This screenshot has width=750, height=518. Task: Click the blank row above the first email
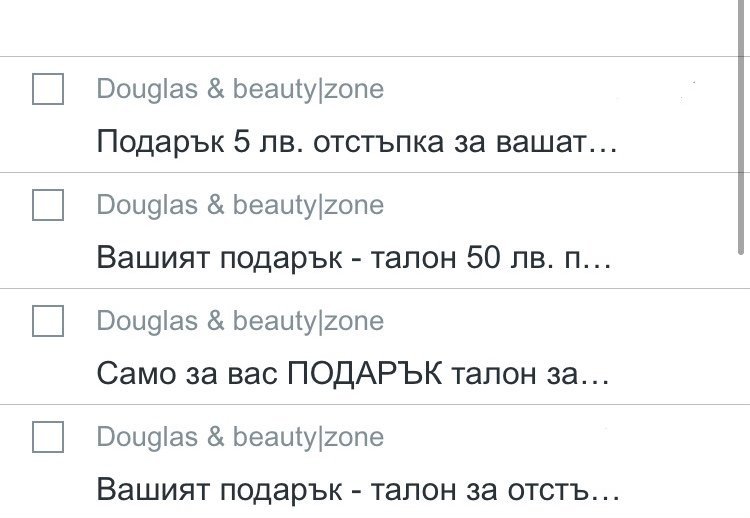tap(368, 28)
